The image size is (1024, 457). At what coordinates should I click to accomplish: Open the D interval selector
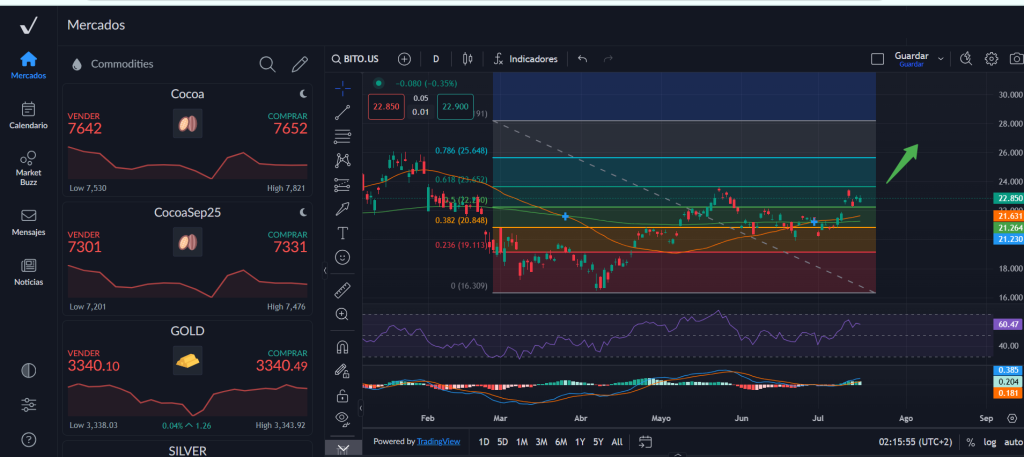coord(436,59)
